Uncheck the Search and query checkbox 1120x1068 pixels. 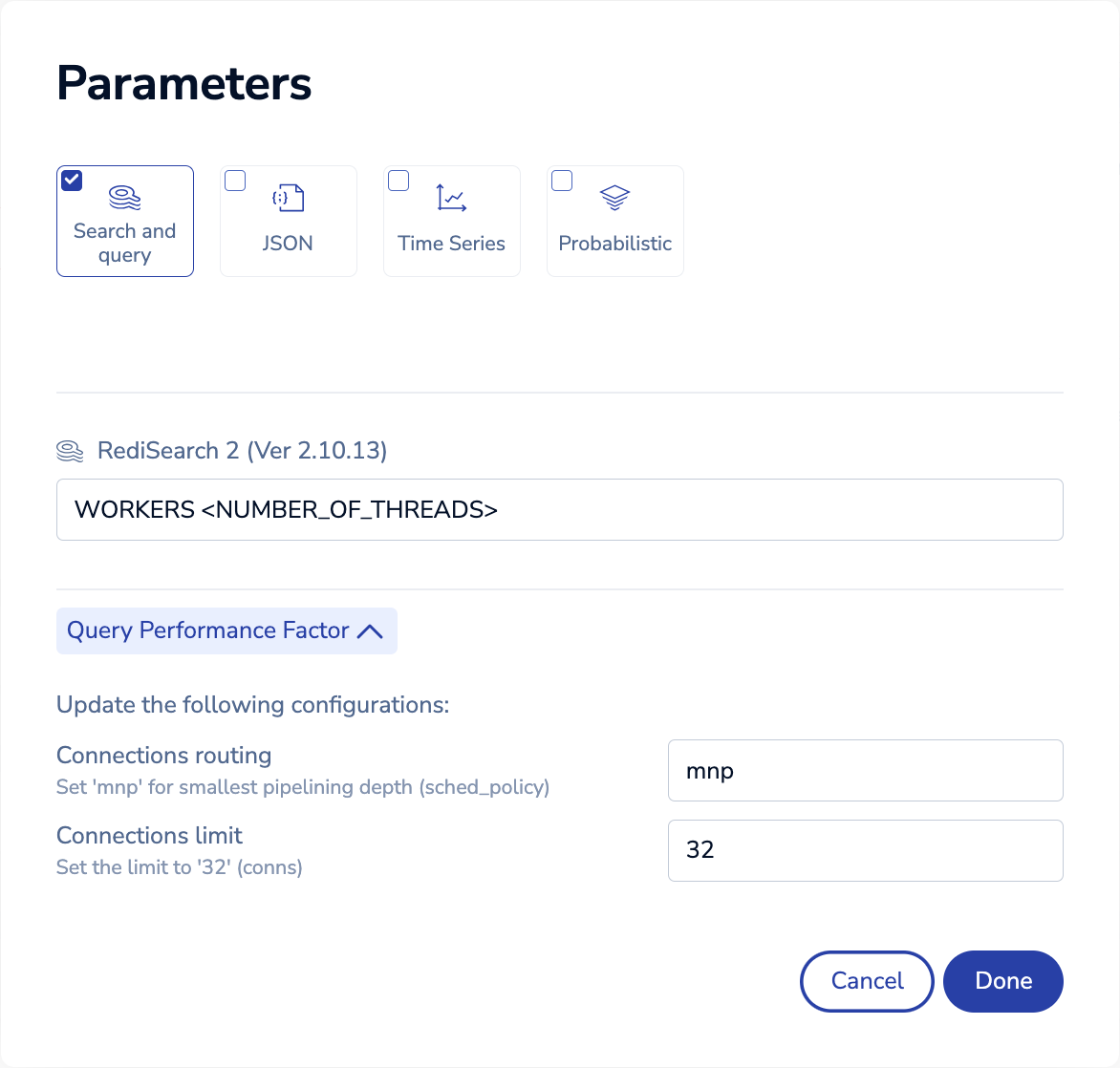pos(72,181)
